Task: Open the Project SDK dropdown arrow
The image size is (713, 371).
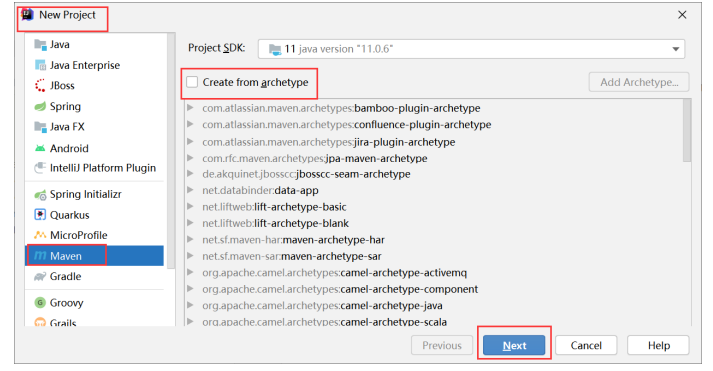Action: click(x=676, y=49)
